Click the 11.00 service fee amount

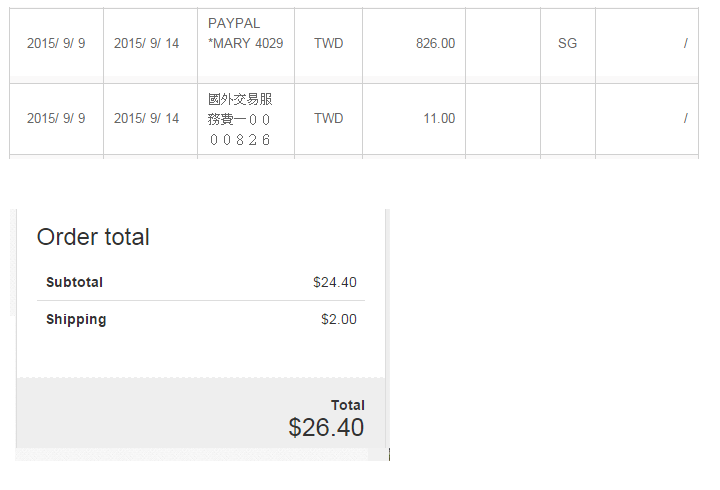point(439,118)
